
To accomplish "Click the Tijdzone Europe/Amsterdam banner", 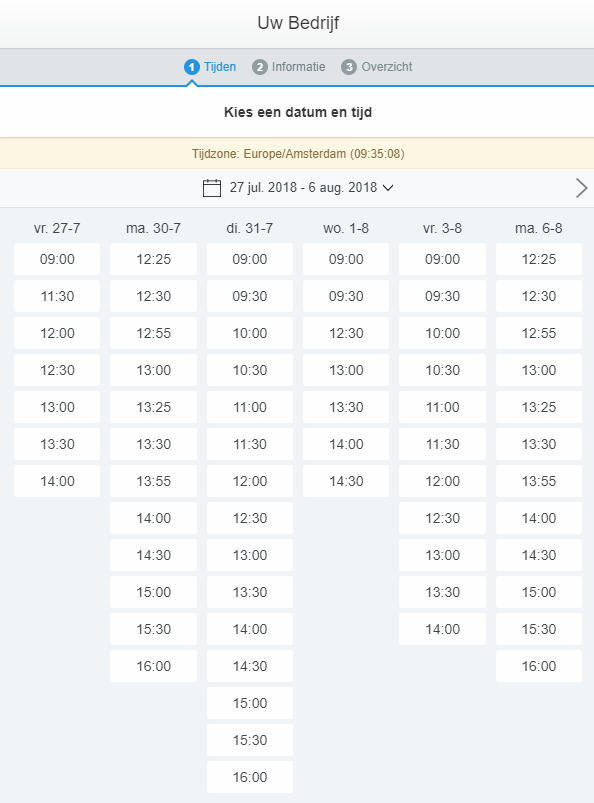I will point(297,154).
